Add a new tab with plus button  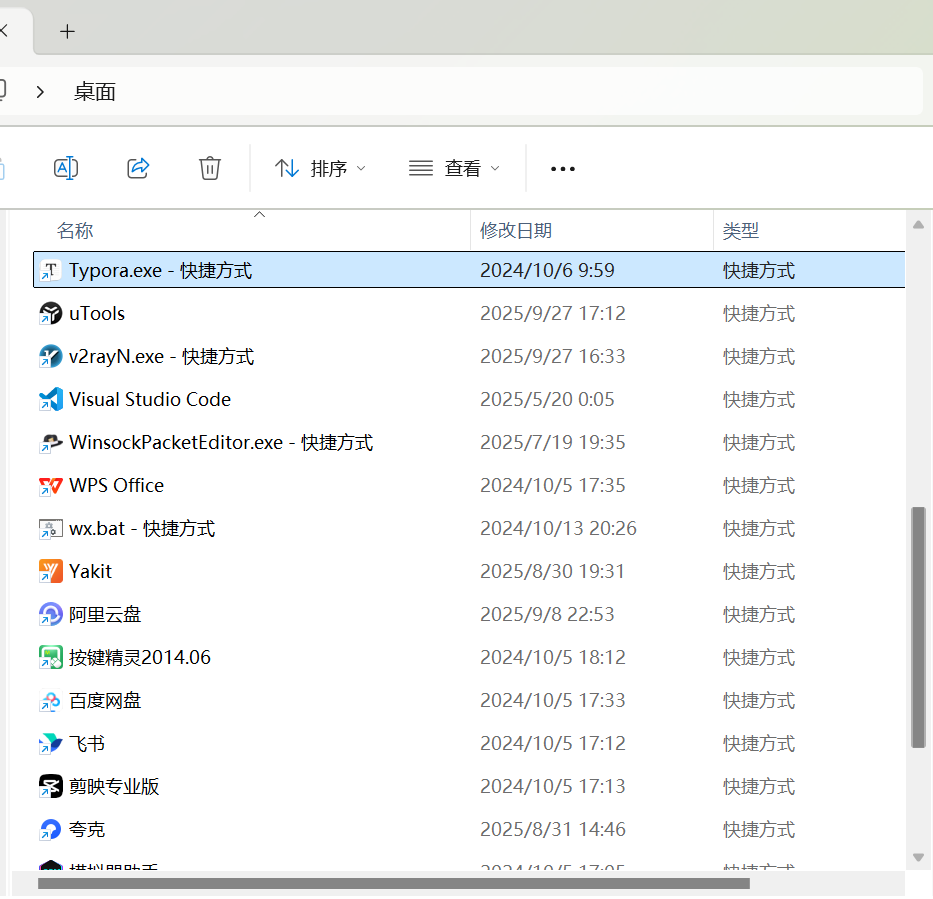point(67,32)
